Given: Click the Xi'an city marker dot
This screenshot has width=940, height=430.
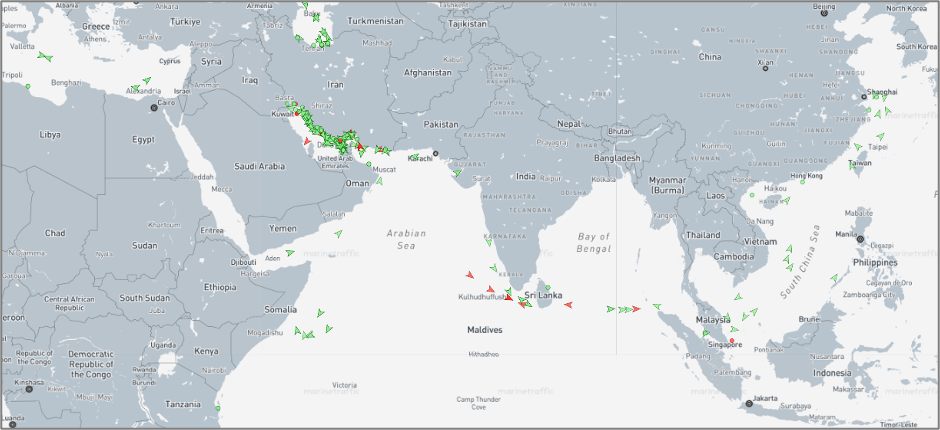Looking at the screenshot, I should click(766, 68).
